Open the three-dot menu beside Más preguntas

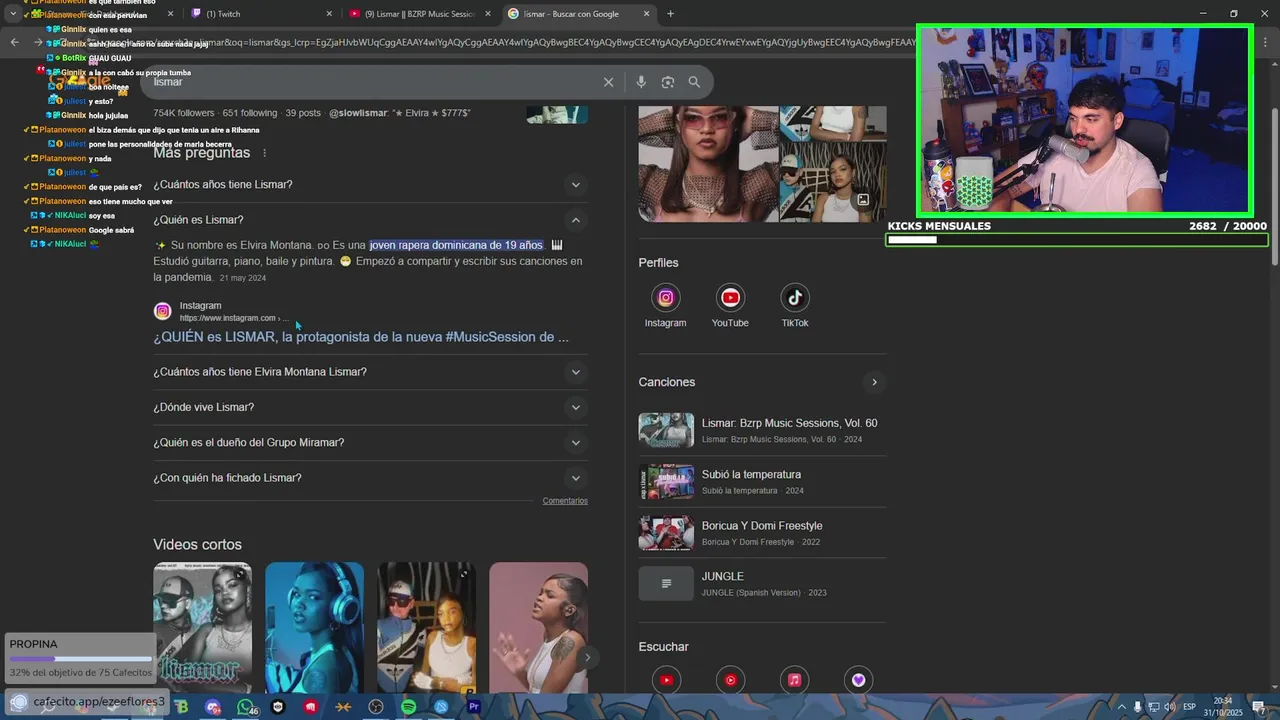265,153
